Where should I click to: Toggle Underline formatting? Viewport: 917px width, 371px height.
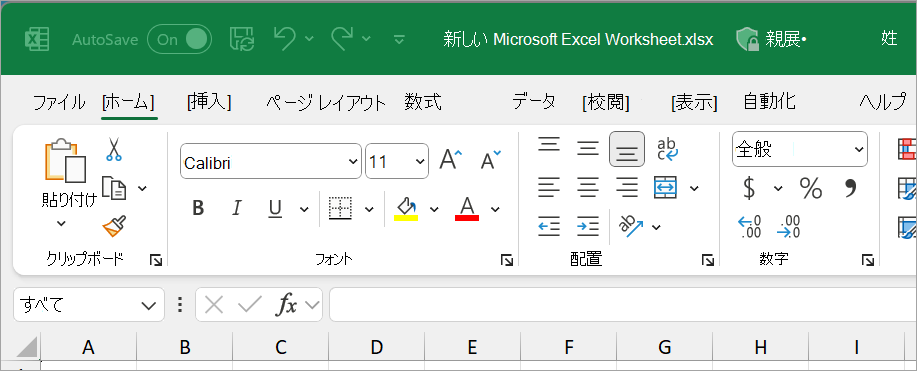click(275, 208)
